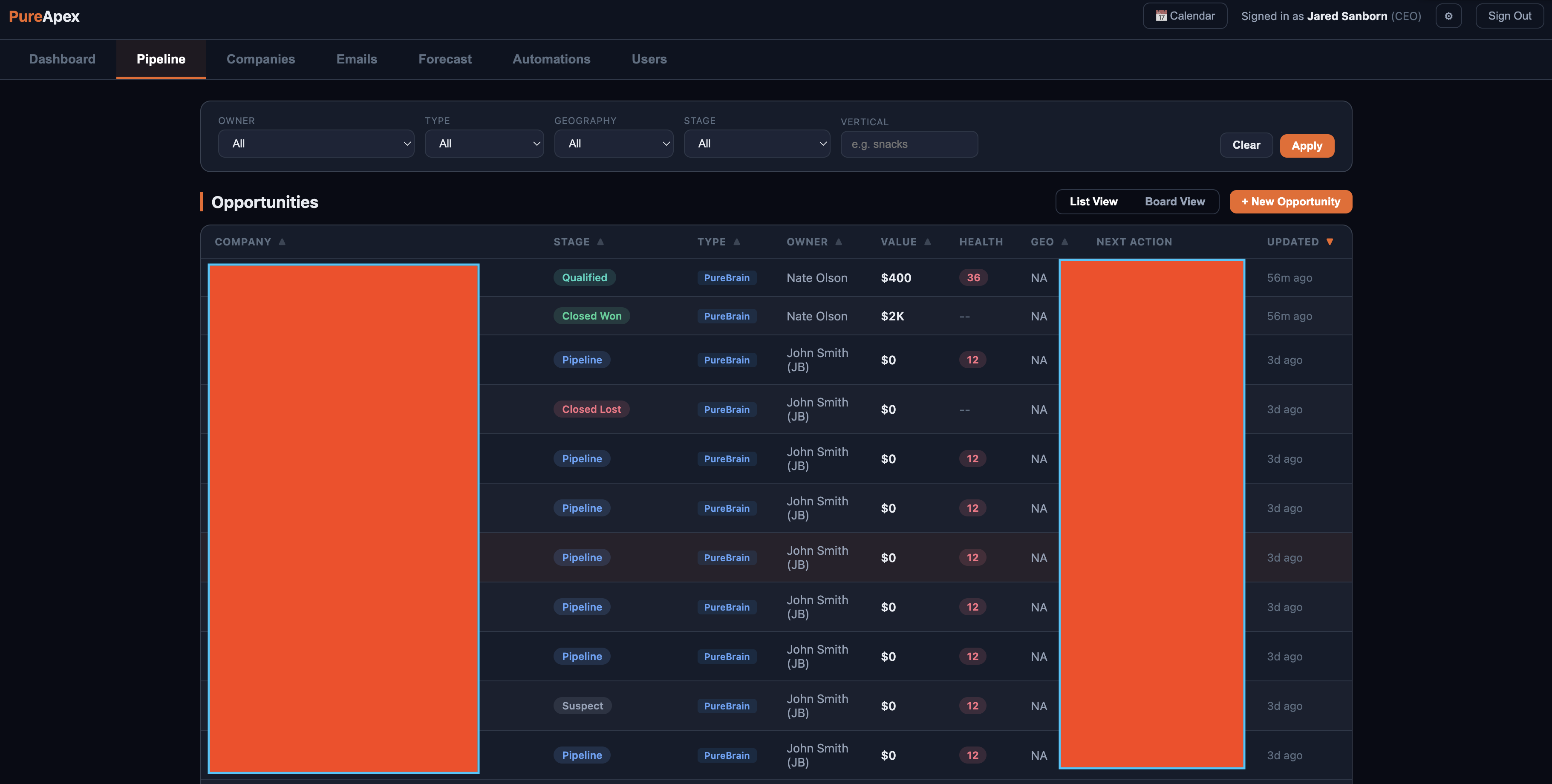
Task: Click PureBrain tag in Suspect row
Action: [727, 706]
